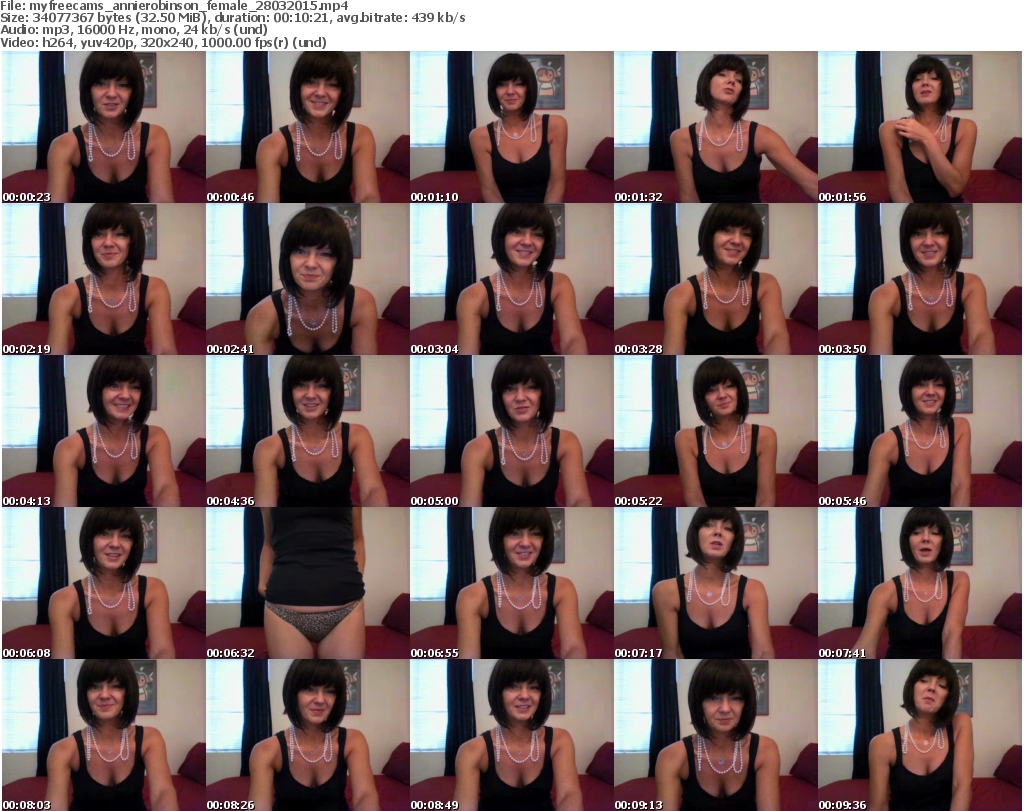The height and width of the screenshot is (811, 1024).
Task: Select the thumbnail stamped 00:07:41
Action: click(920, 583)
